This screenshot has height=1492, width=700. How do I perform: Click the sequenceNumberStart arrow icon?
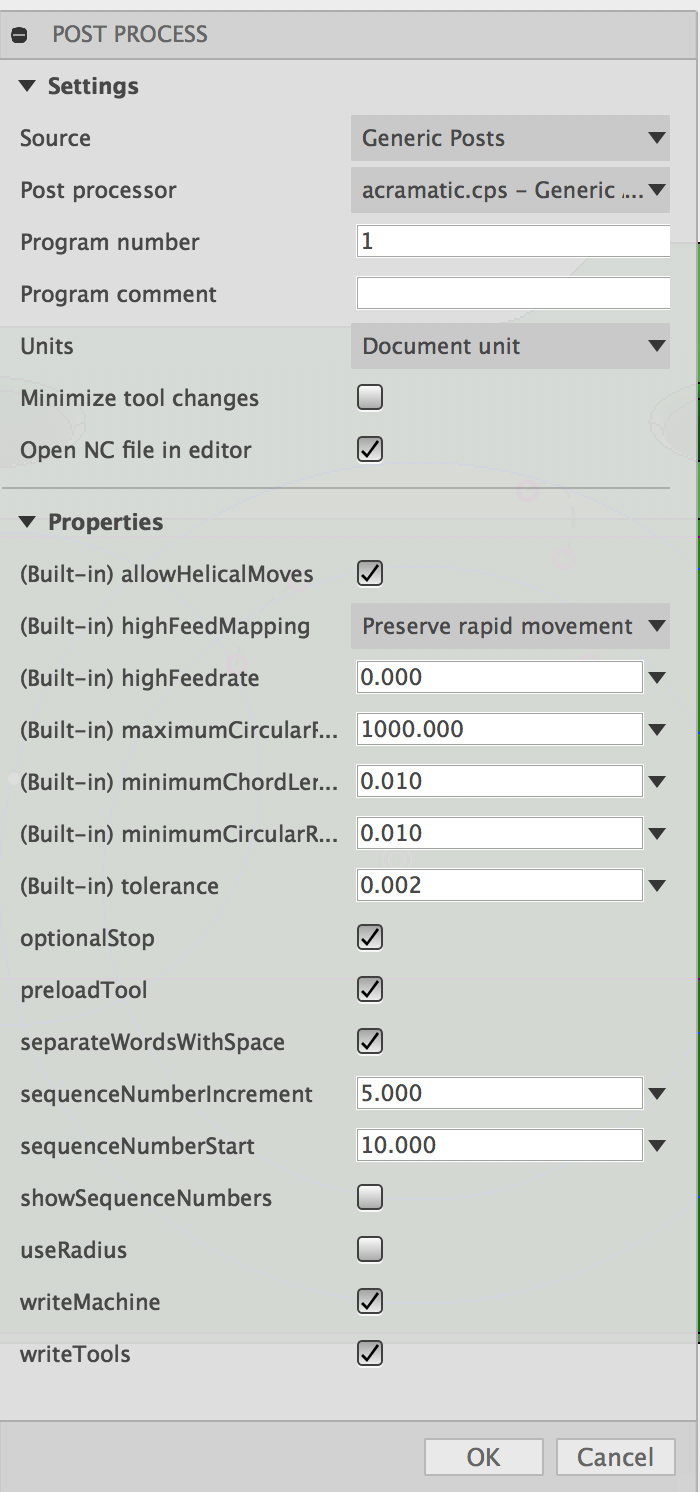click(657, 1145)
